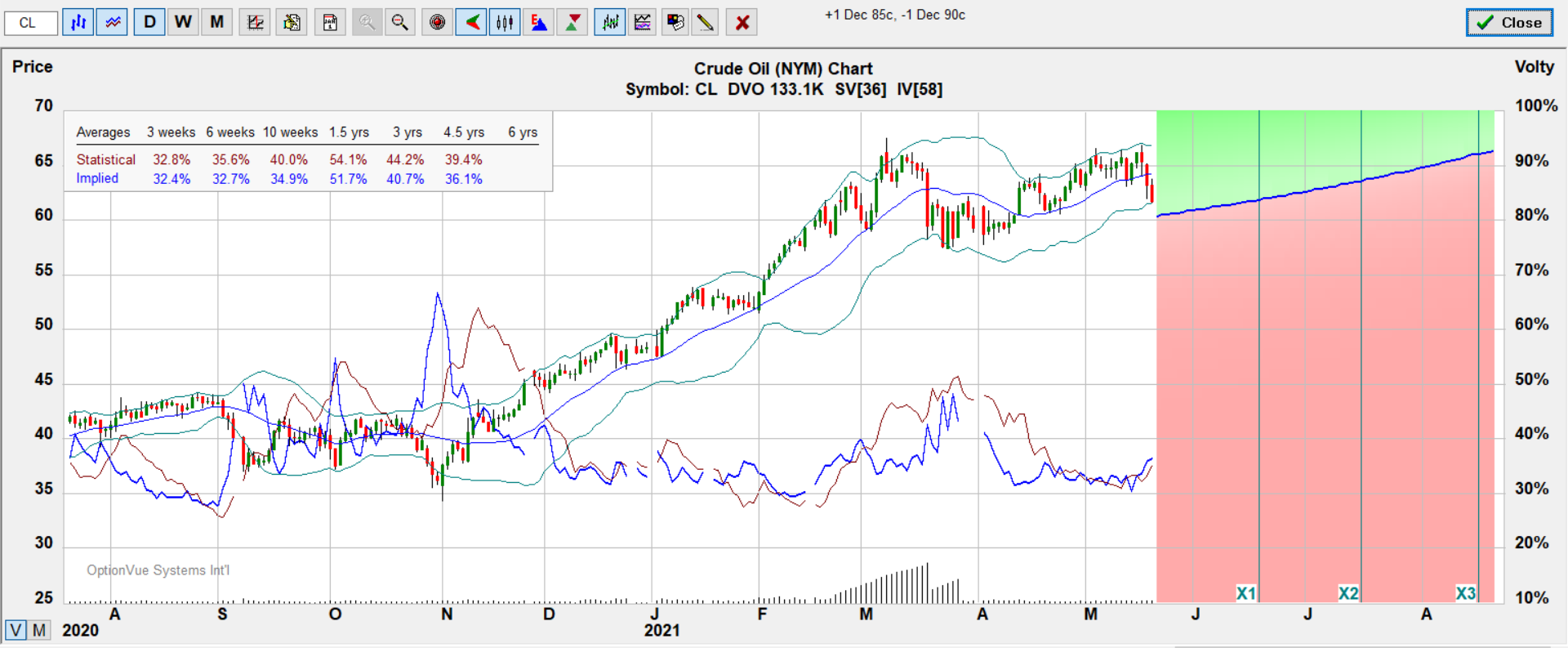Click the grayed zoom in magnifier
1568x648 pixels.
pyautogui.click(x=367, y=22)
